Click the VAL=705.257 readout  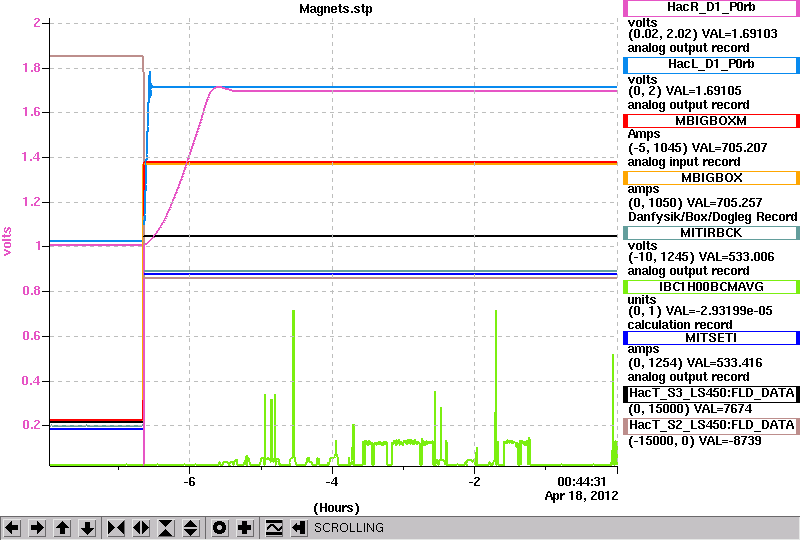(x=724, y=203)
